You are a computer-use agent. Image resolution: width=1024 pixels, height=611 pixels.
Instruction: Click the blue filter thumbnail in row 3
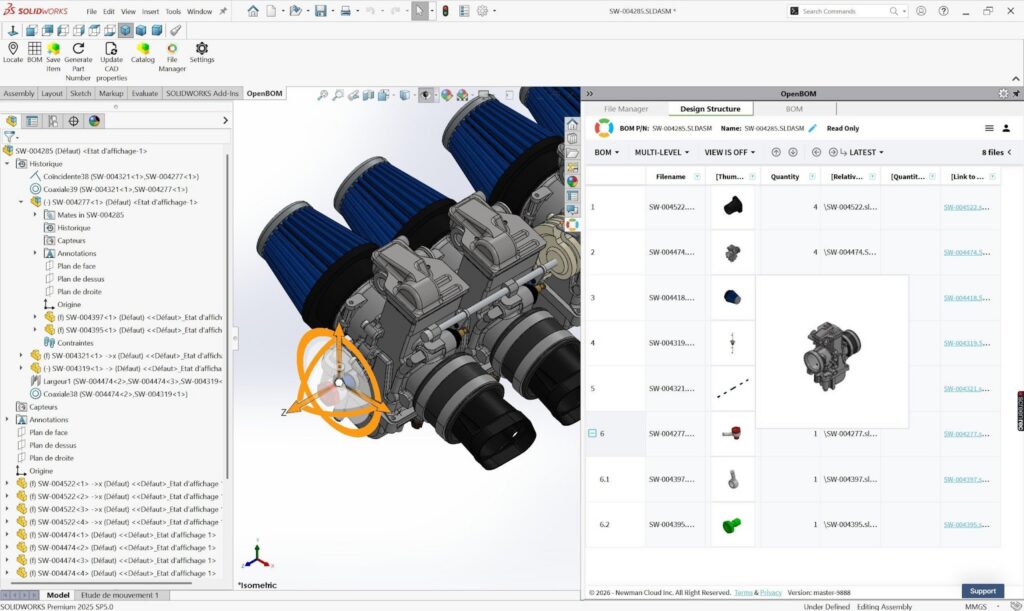click(732, 298)
